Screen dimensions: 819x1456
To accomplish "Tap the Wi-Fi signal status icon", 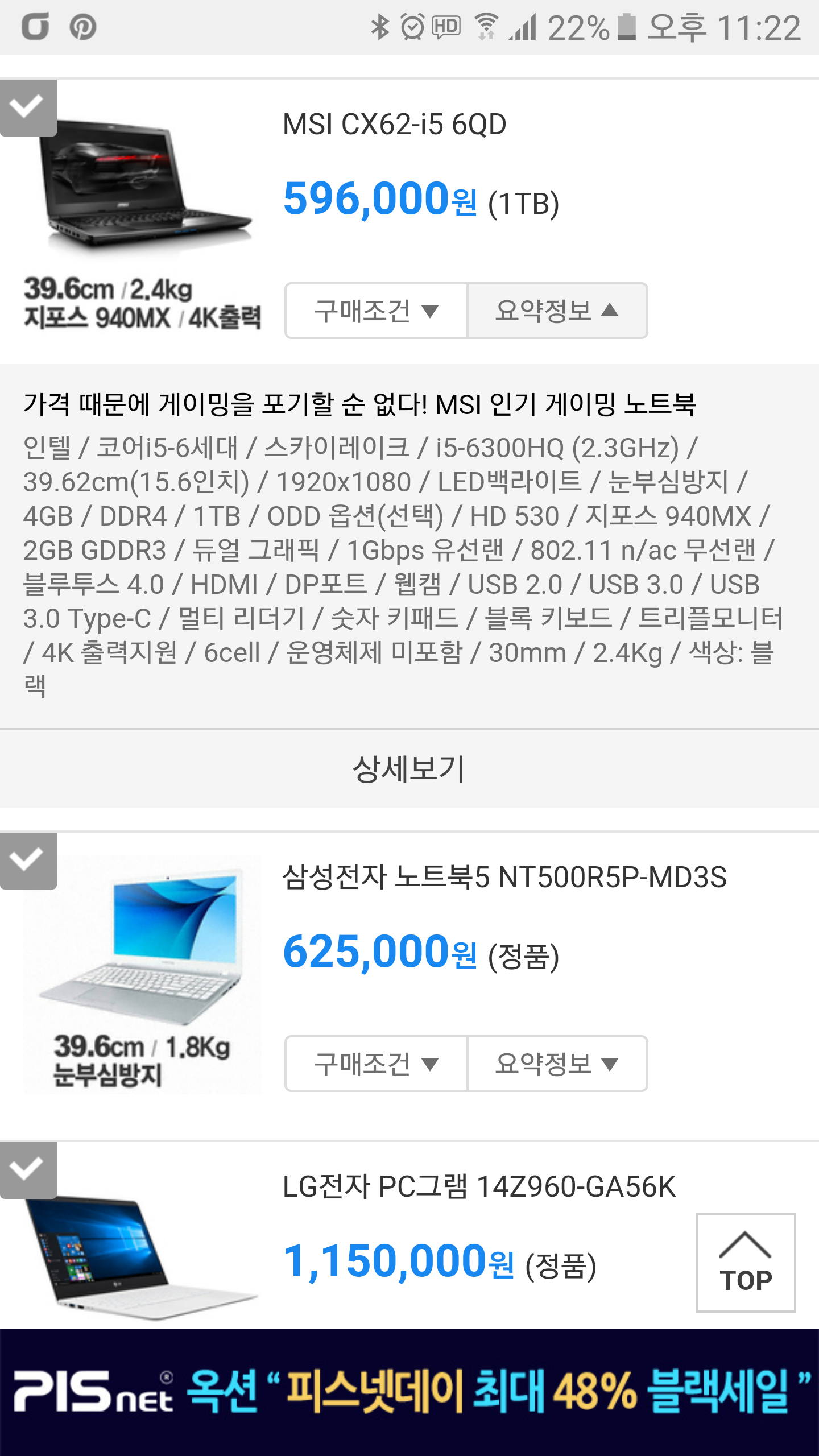I will point(487,27).
